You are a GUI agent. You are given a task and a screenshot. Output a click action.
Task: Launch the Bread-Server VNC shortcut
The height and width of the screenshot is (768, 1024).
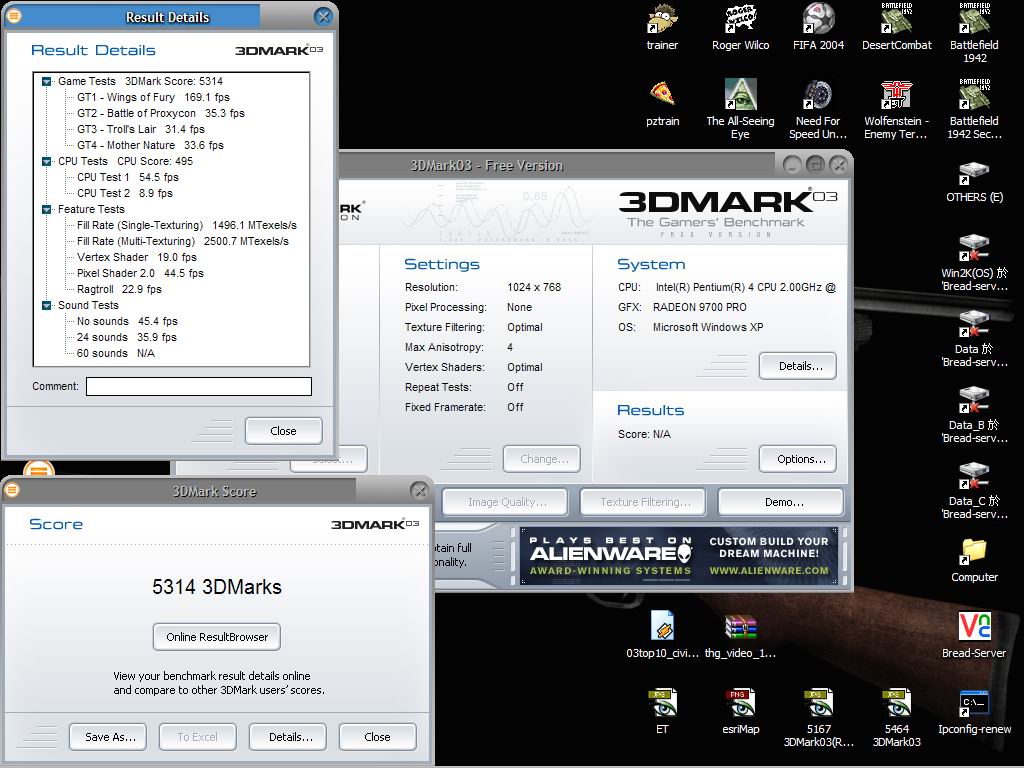click(x=974, y=635)
